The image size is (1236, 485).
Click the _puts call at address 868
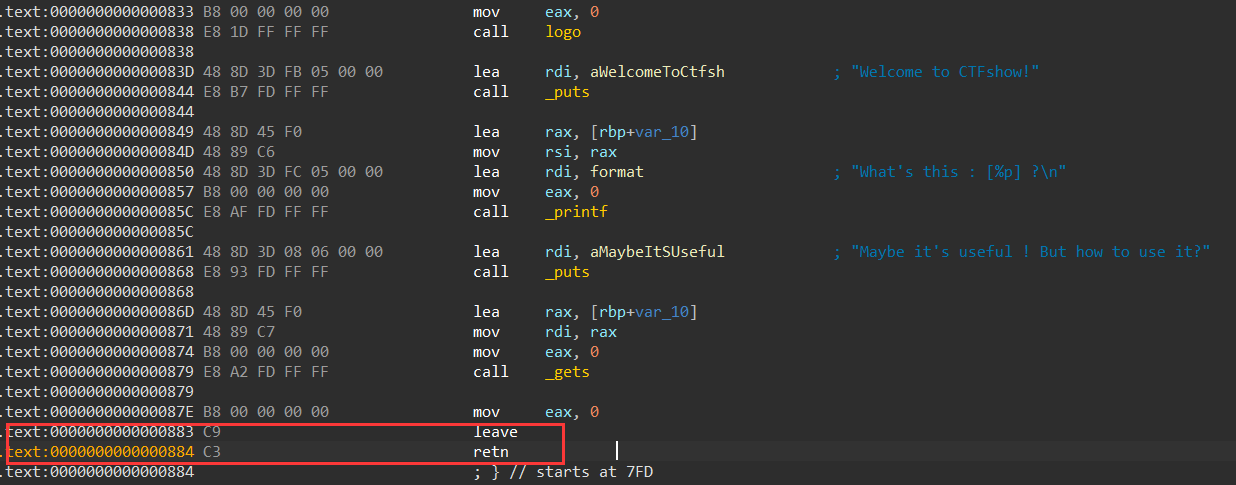(567, 272)
